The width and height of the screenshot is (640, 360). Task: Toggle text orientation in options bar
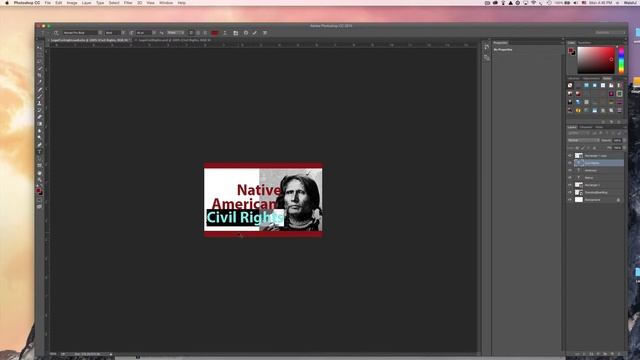click(56, 33)
